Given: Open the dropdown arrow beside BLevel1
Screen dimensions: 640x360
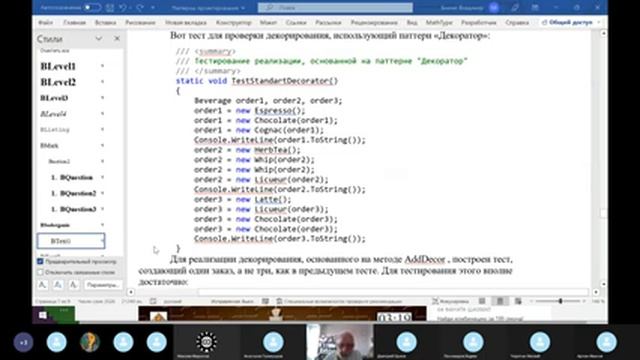Looking at the screenshot, I should [102, 66].
